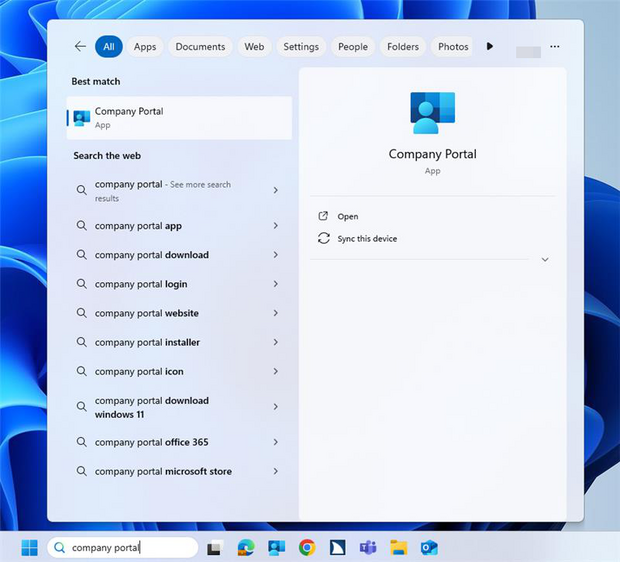
Task: Select 'company portal icon' suggestion
Action: [179, 371]
